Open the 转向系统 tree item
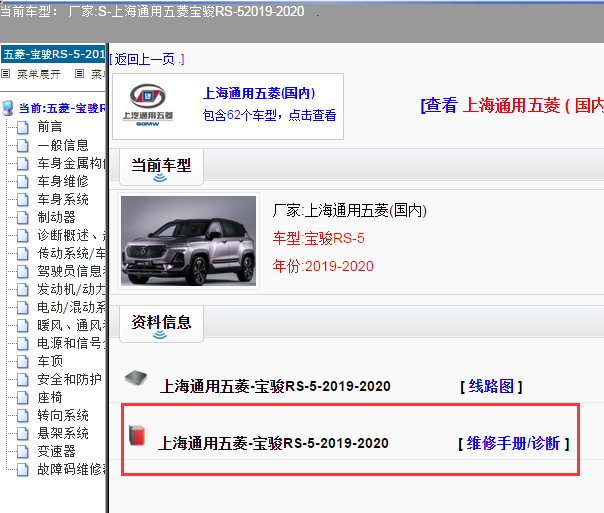The height and width of the screenshot is (513, 604). pyautogui.click(x=63, y=416)
